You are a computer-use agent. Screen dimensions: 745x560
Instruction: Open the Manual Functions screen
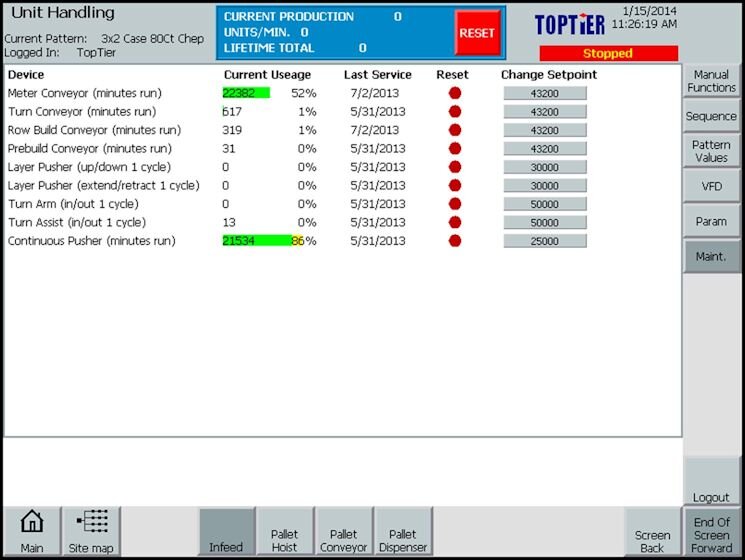pyautogui.click(x=711, y=81)
